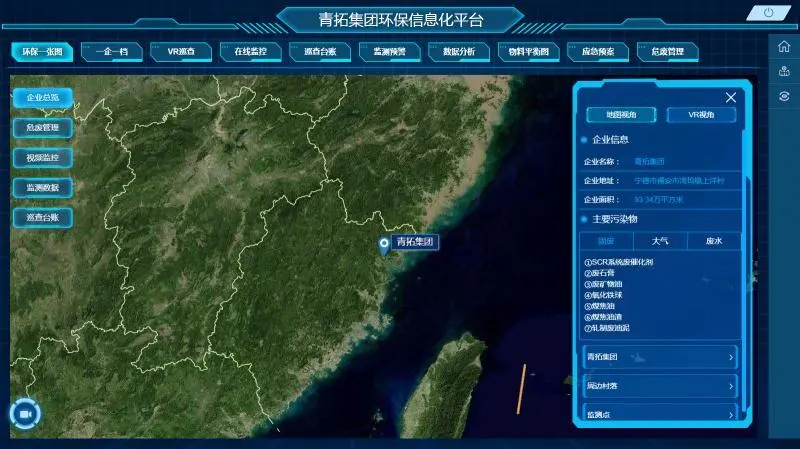The image size is (800, 449).
Task: Click the 监测数据 side button
Action: coord(42,187)
